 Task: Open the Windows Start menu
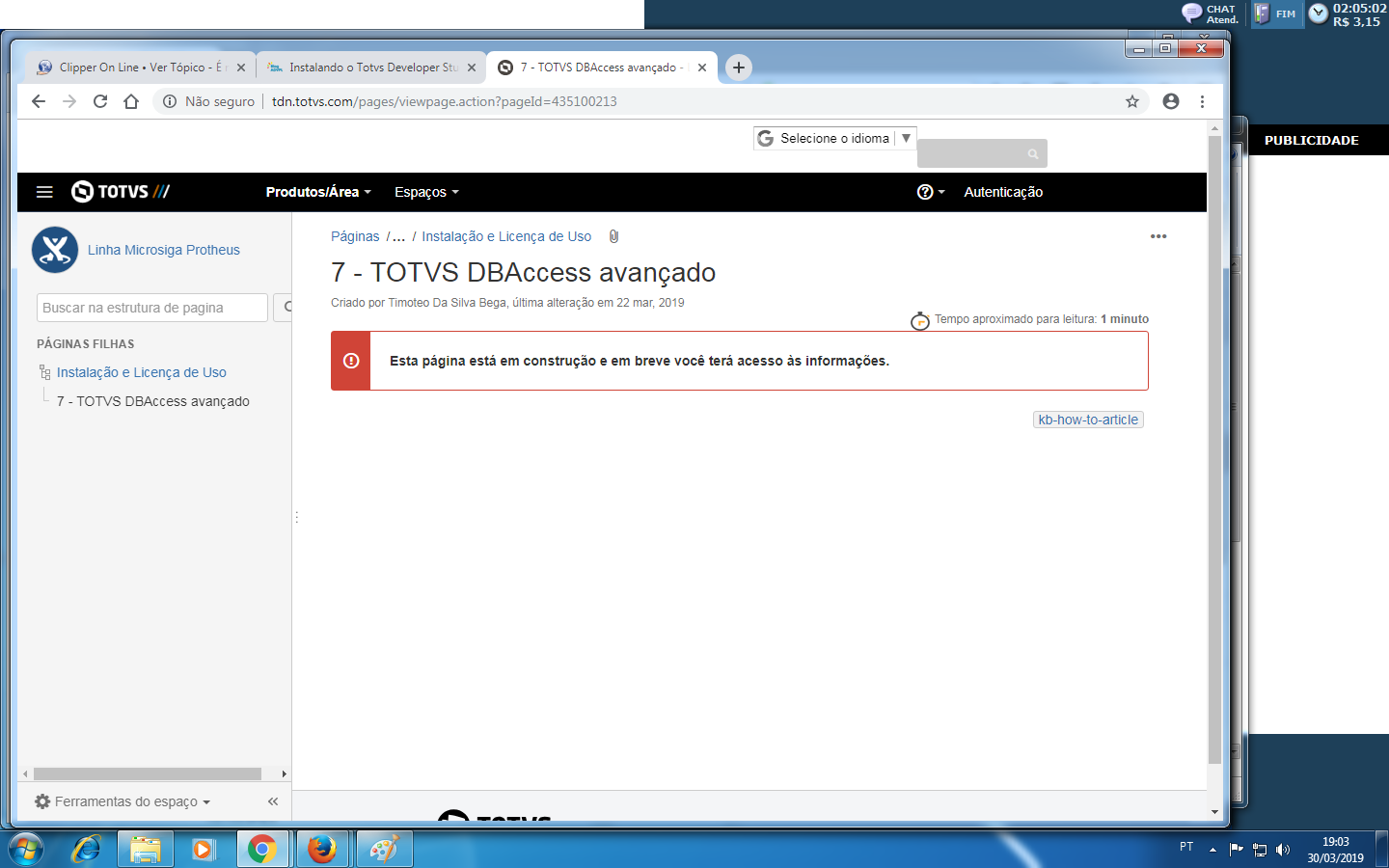click(26, 850)
